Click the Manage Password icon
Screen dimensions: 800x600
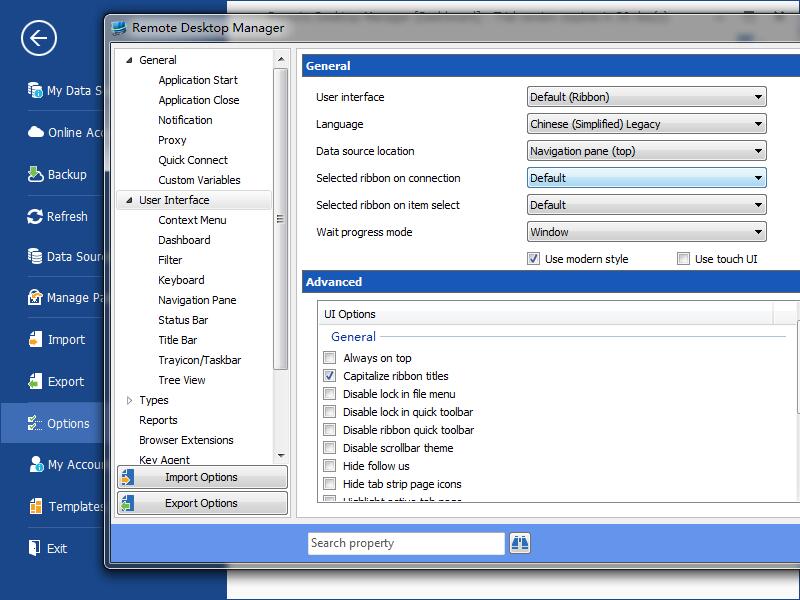click(x=35, y=297)
